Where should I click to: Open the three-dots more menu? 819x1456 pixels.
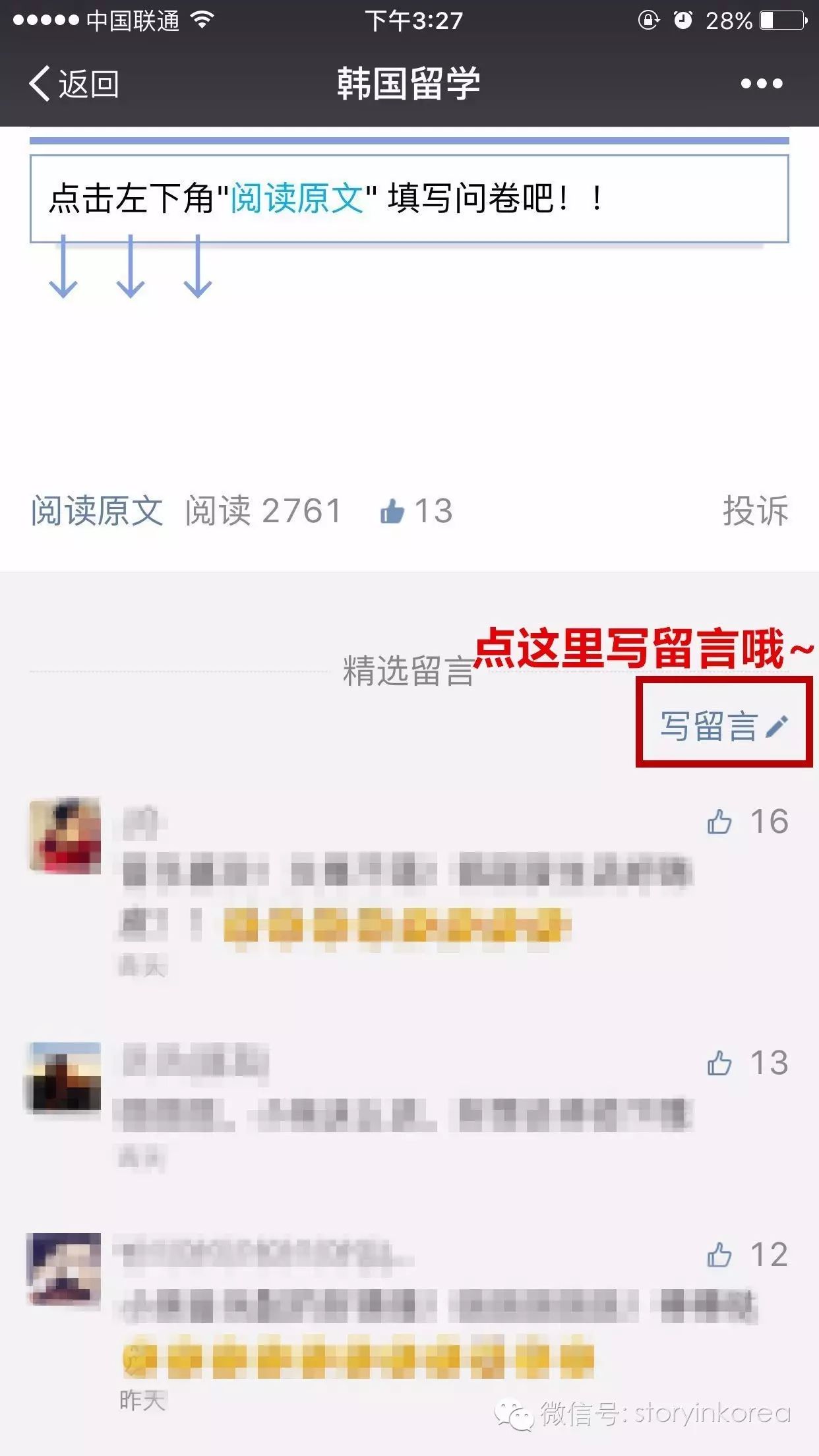762,84
